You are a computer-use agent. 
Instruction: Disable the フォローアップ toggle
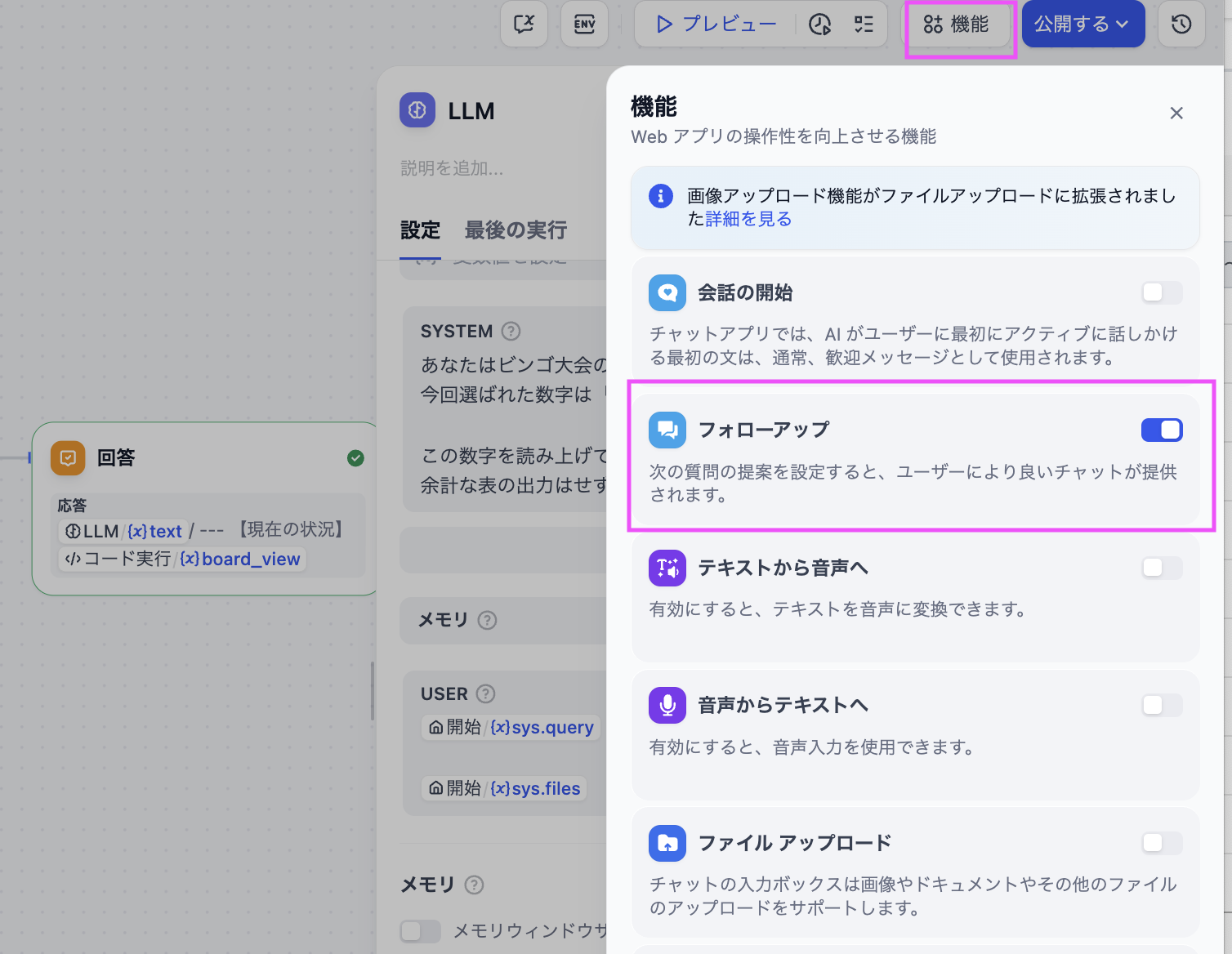pyautogui.click(x=1161, y=430)
